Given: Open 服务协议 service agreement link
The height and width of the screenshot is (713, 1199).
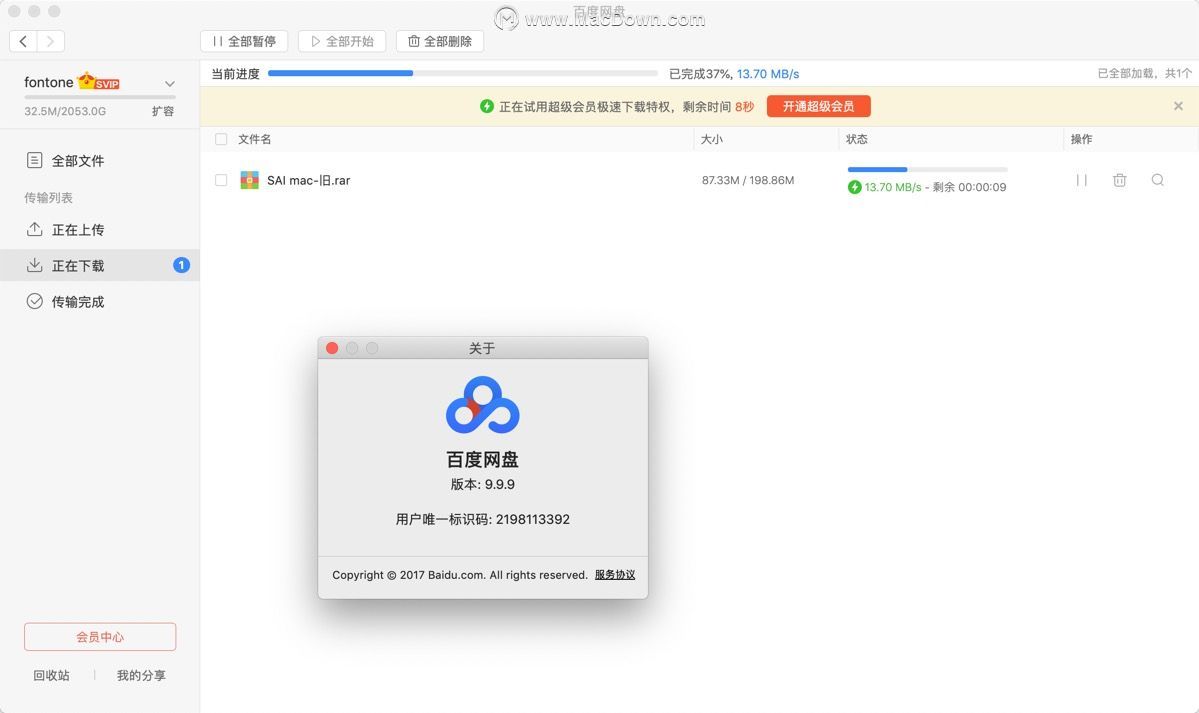Looking at the screenshot, I should point(615,575).
